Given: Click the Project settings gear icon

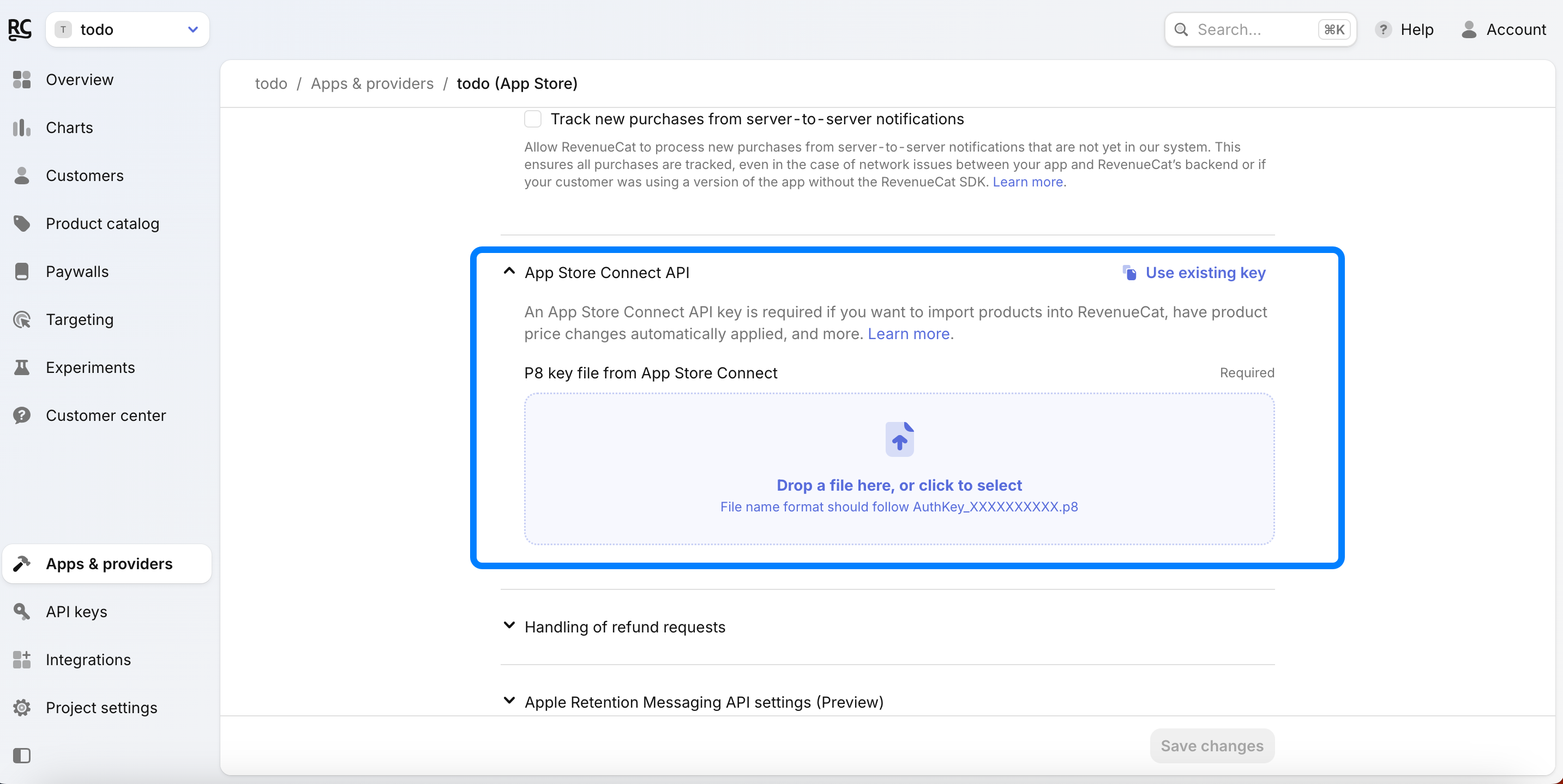Looking at the screenshot, I should pos(22,708).
